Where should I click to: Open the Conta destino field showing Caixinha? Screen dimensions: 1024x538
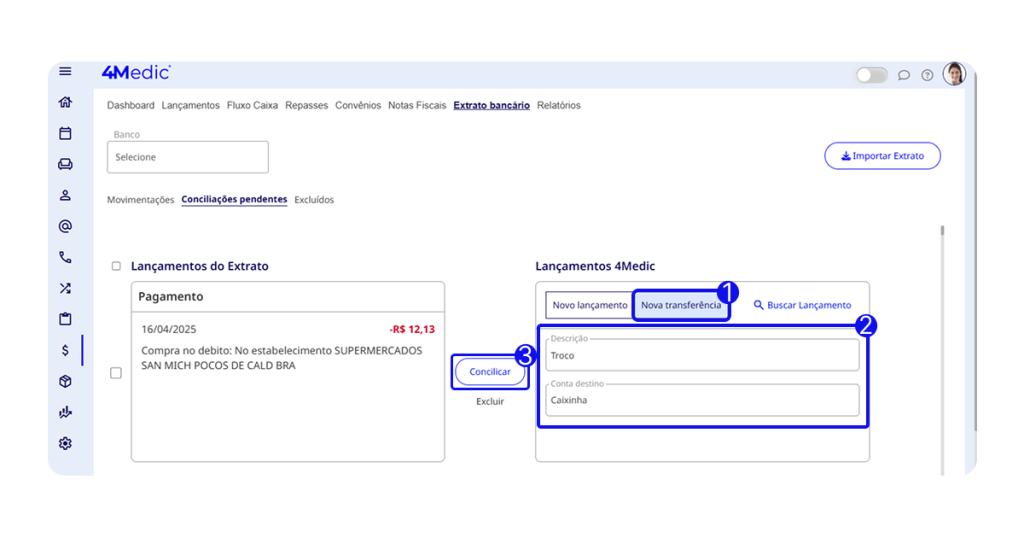point(702,400)
